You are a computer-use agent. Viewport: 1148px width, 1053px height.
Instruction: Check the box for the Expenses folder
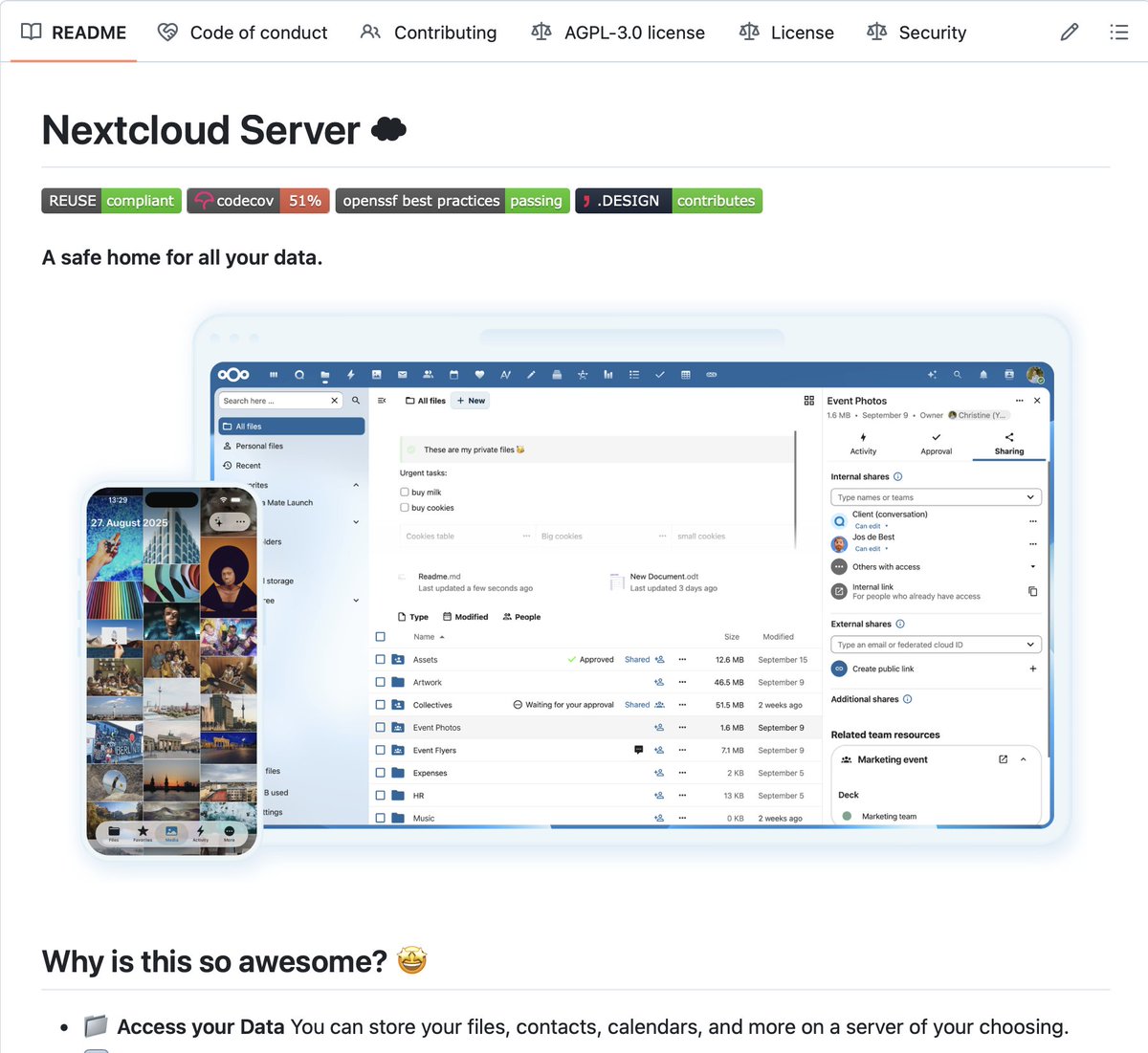point(381,773)
